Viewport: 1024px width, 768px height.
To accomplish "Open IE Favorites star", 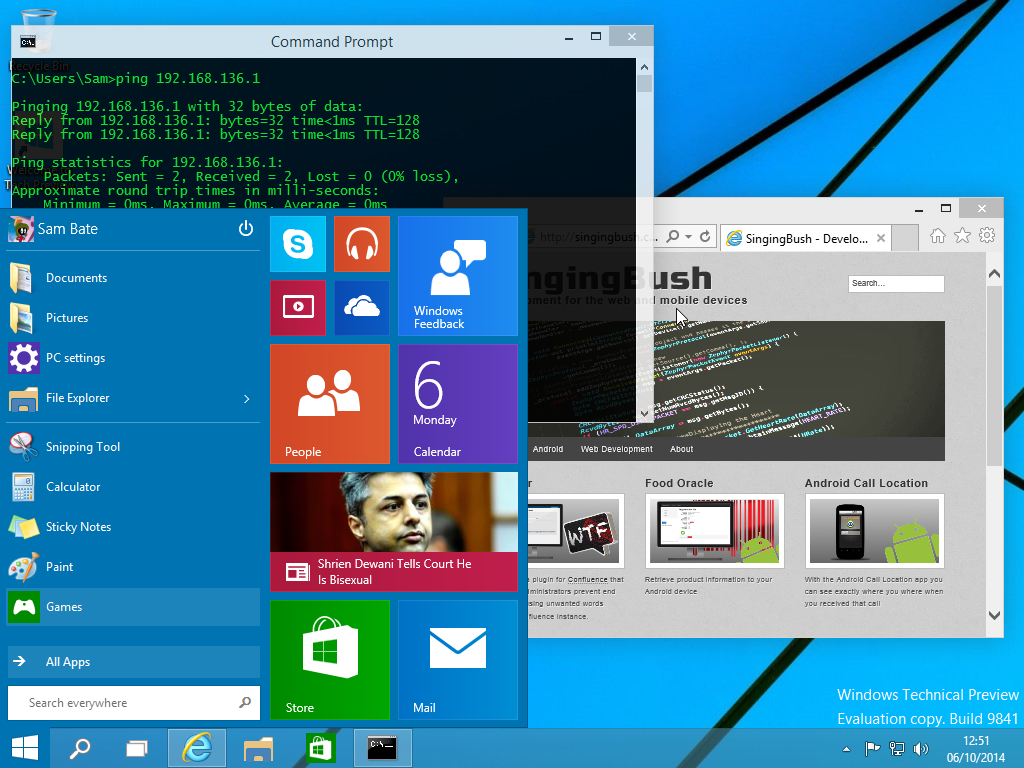I will [x=963, y=236].
